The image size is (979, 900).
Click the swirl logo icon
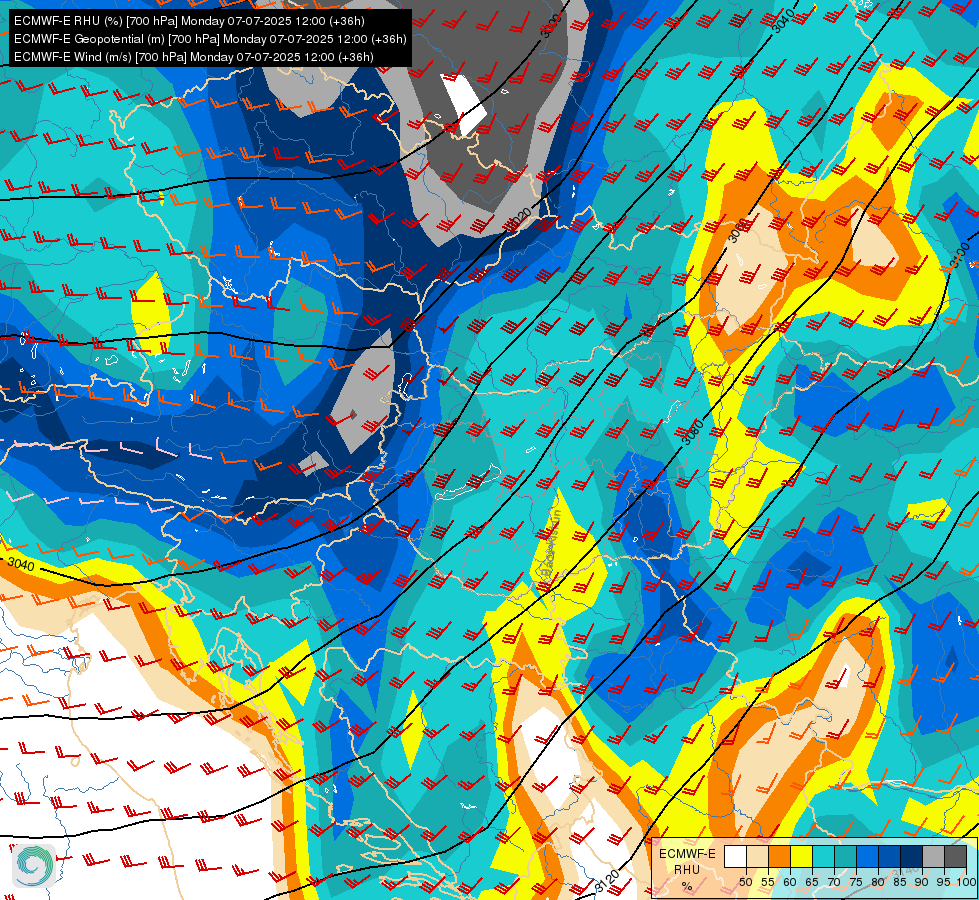coord(33,864)
